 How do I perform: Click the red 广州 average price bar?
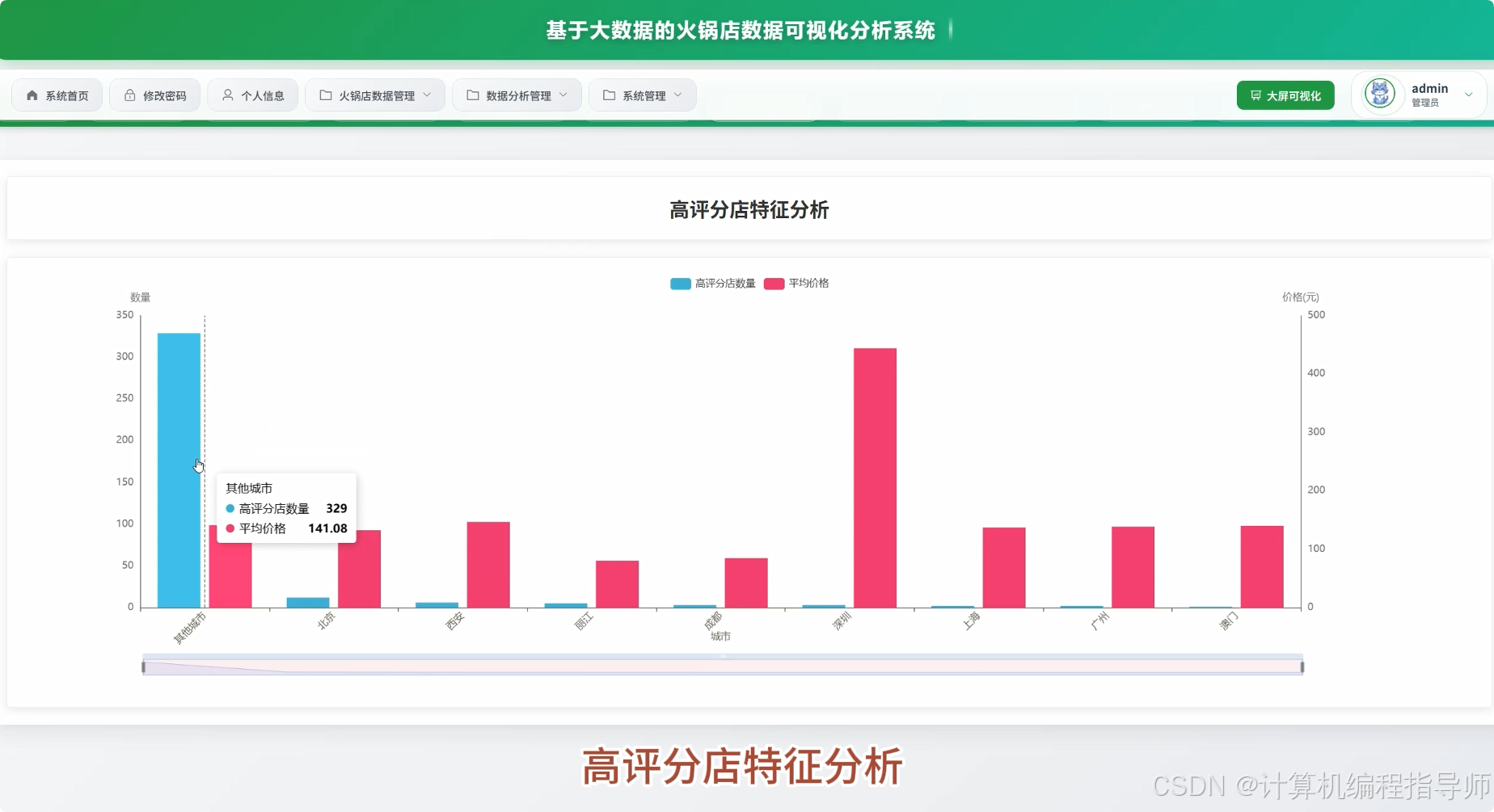(x=1133, y=567)
